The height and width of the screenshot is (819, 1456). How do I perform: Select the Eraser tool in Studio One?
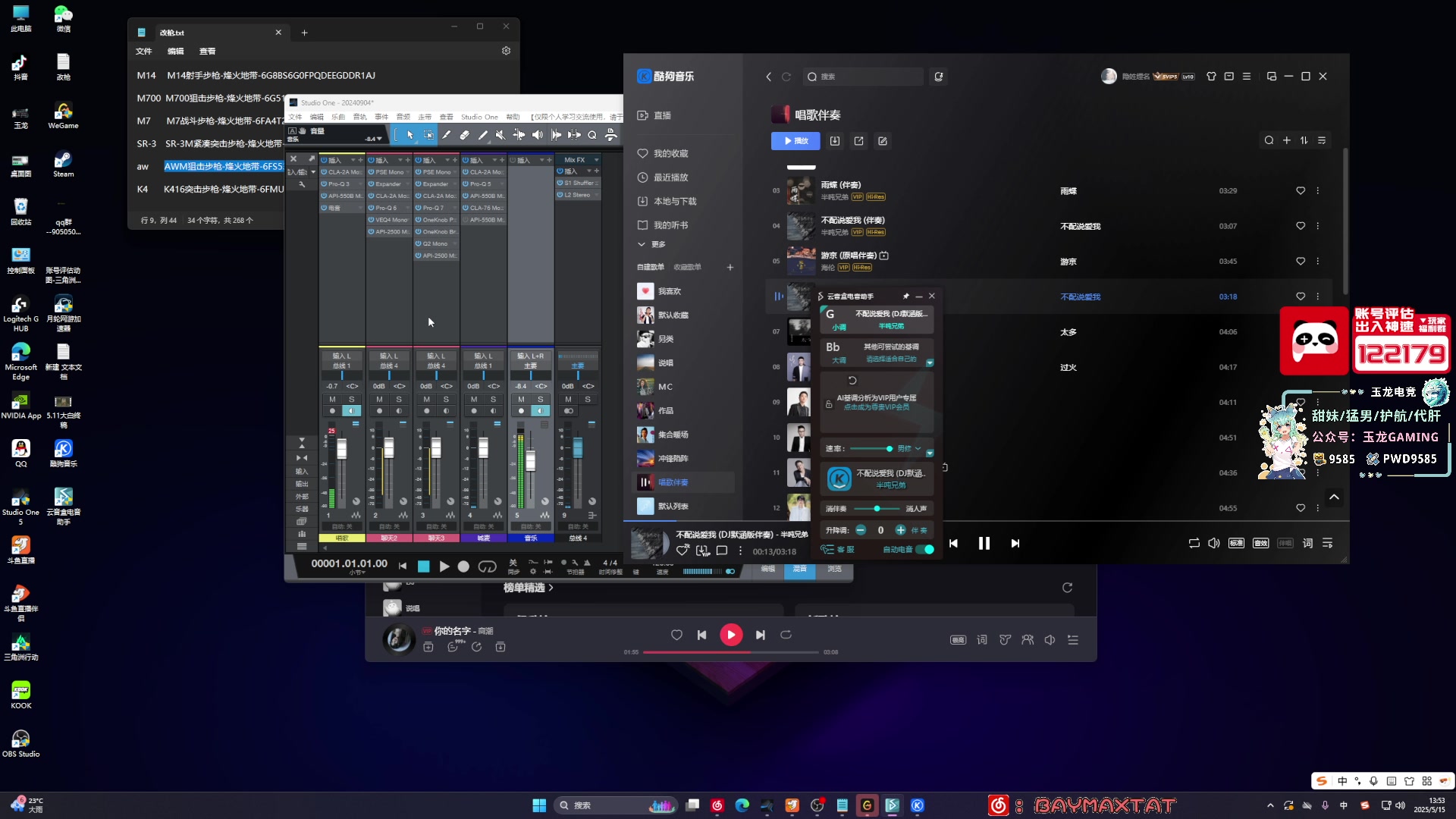point(465,135)
